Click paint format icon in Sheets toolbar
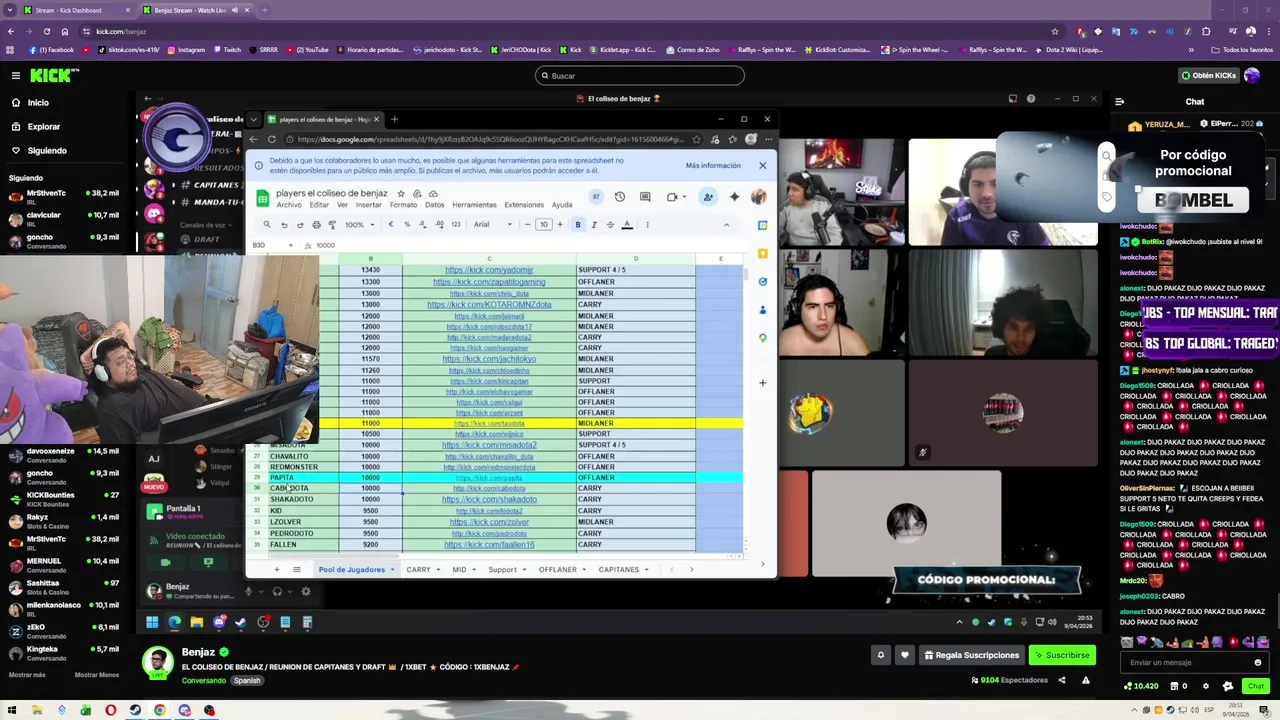The image size is (1280, 720). [x=332, y=225]
